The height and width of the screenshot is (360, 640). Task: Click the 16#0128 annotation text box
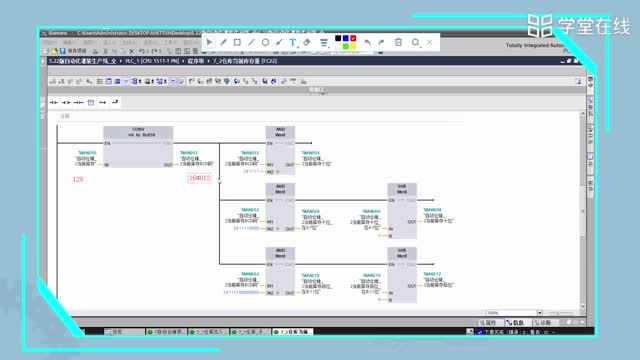click(200, 178)
